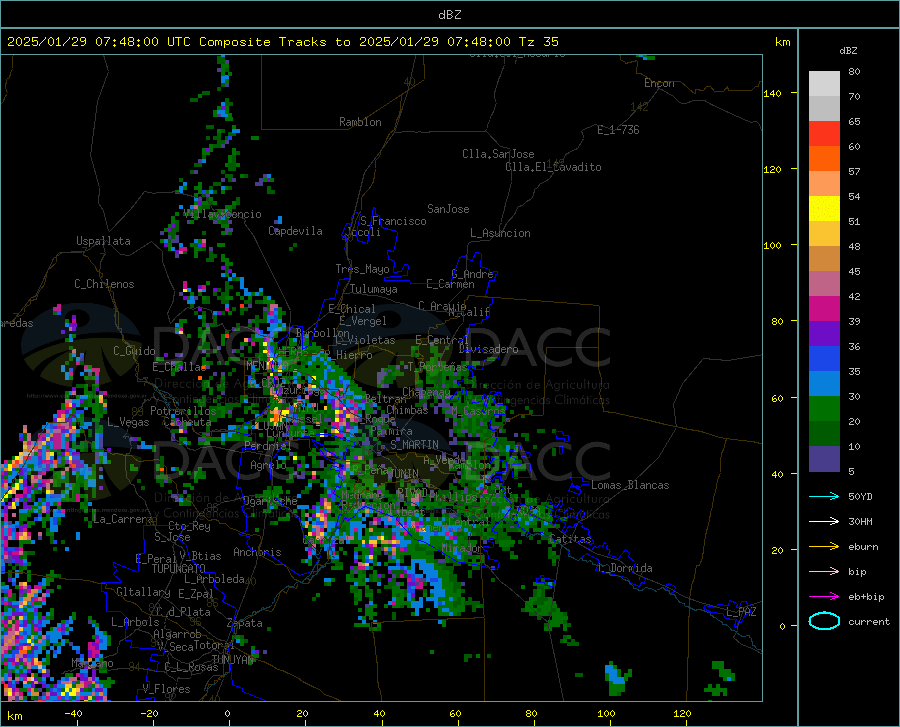Click the 'Clla.El_Cavadito' map label
900x727 pixels.
tap(553, 167)
